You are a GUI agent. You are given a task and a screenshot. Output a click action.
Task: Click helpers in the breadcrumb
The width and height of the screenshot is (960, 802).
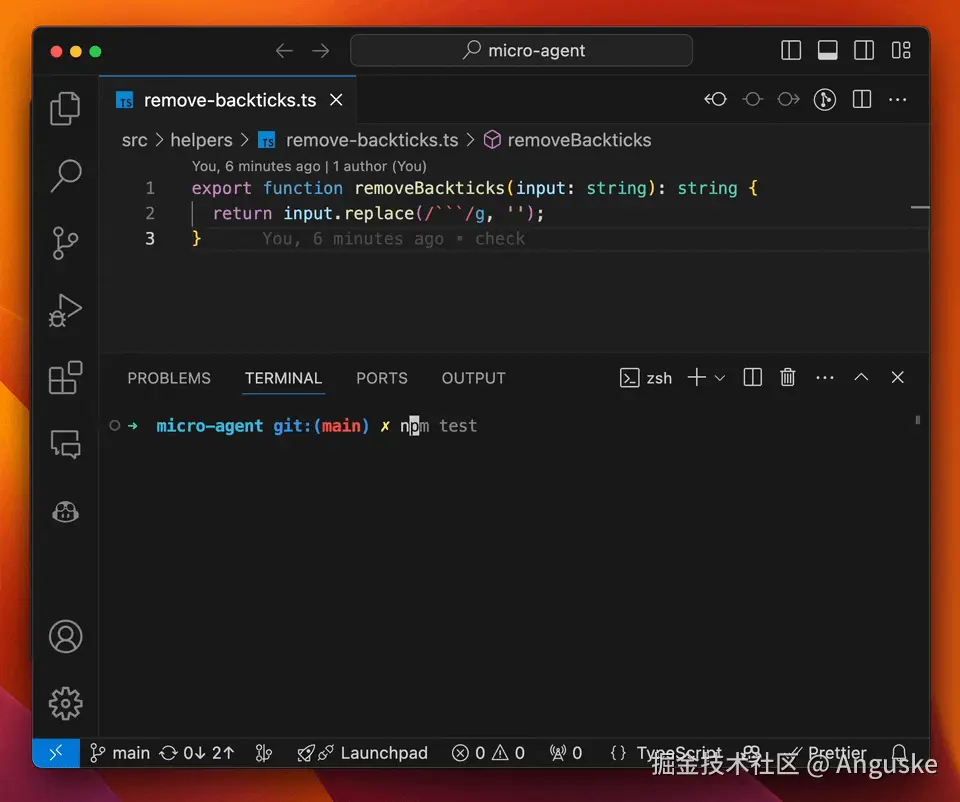click(201, 140)
